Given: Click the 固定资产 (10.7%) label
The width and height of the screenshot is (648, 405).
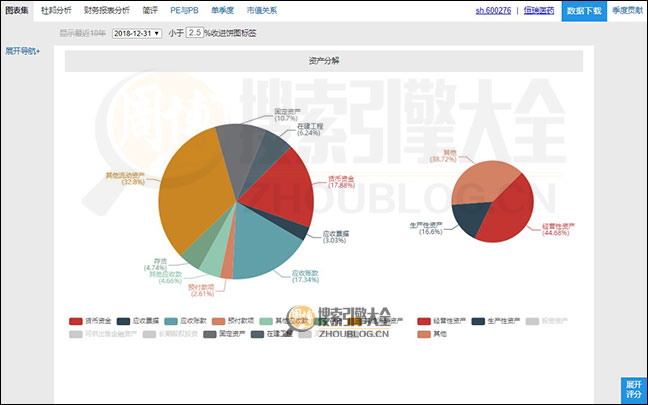Looking at the screenshot, I should [x=287, y=115].
